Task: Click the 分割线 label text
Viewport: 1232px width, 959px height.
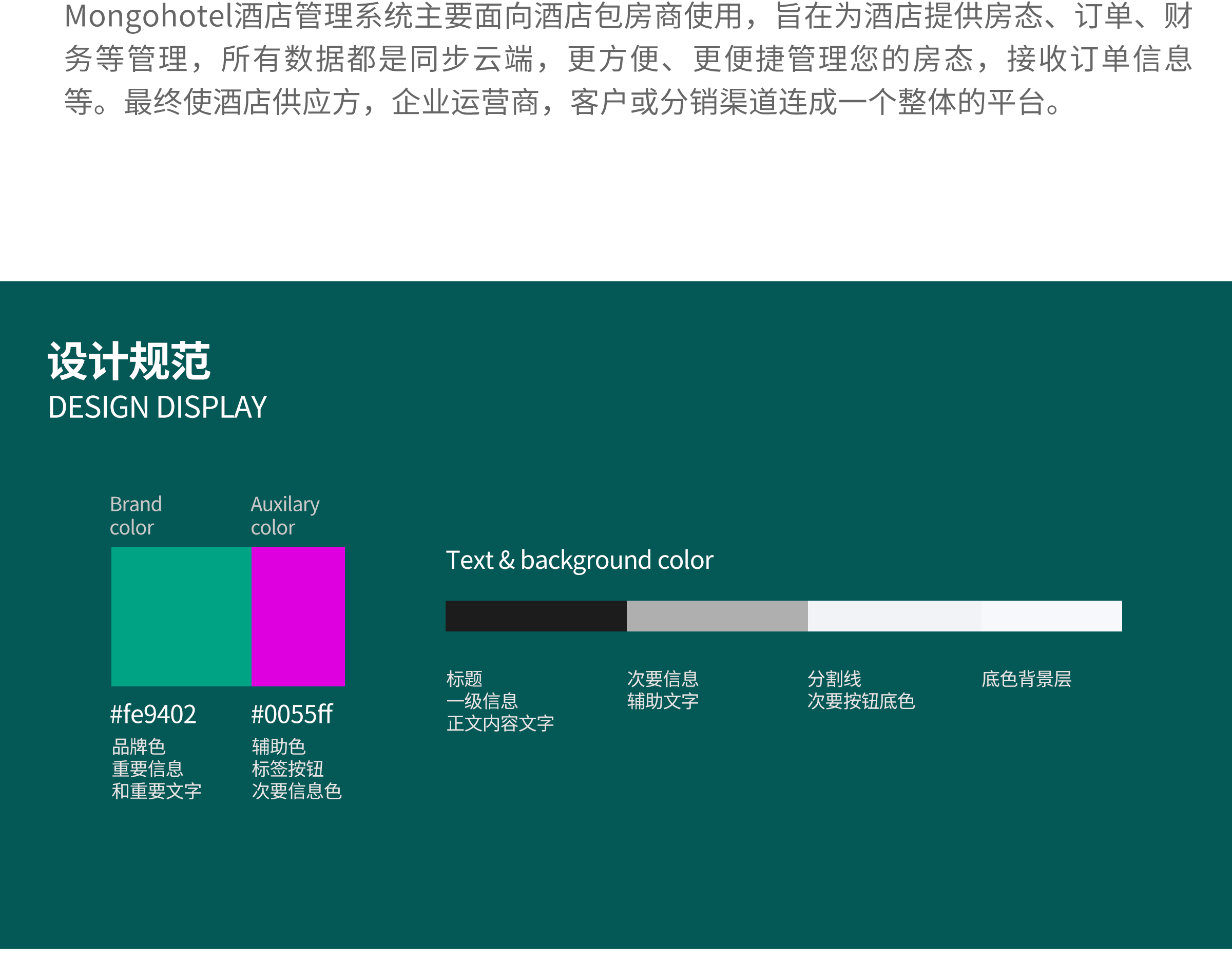Action: (834, 679)
